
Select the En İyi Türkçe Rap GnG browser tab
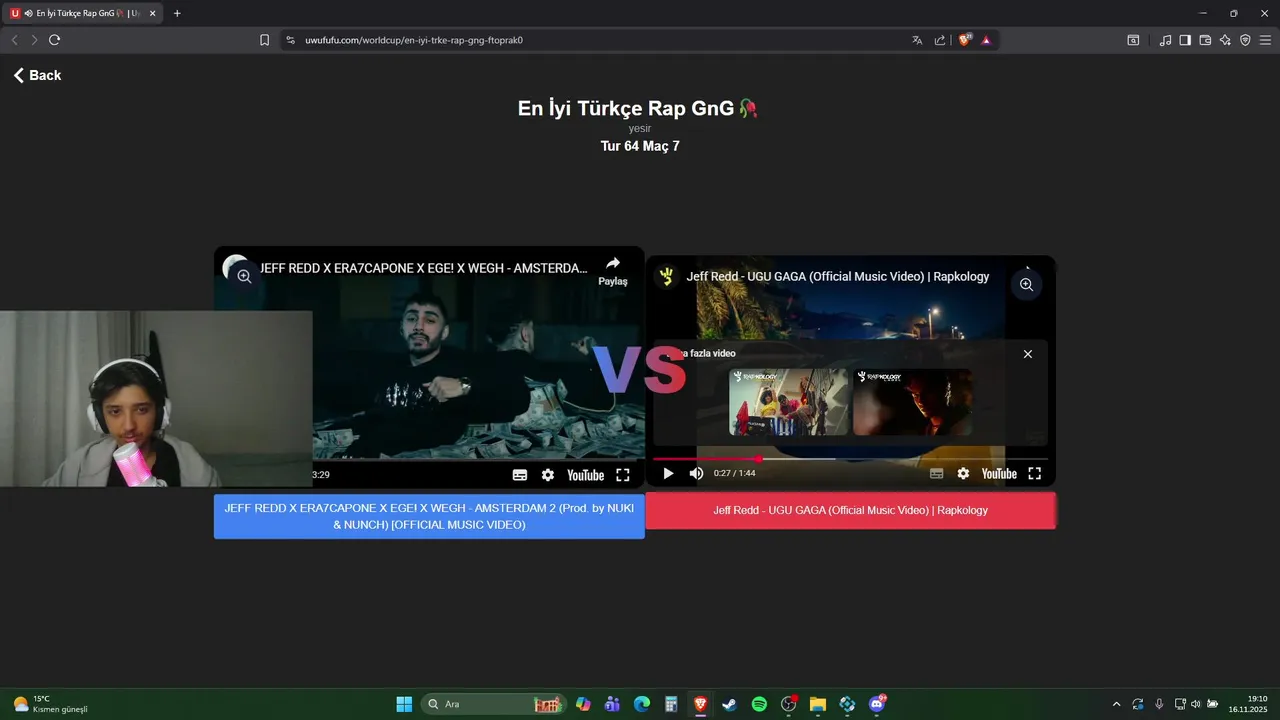[84, 13]
